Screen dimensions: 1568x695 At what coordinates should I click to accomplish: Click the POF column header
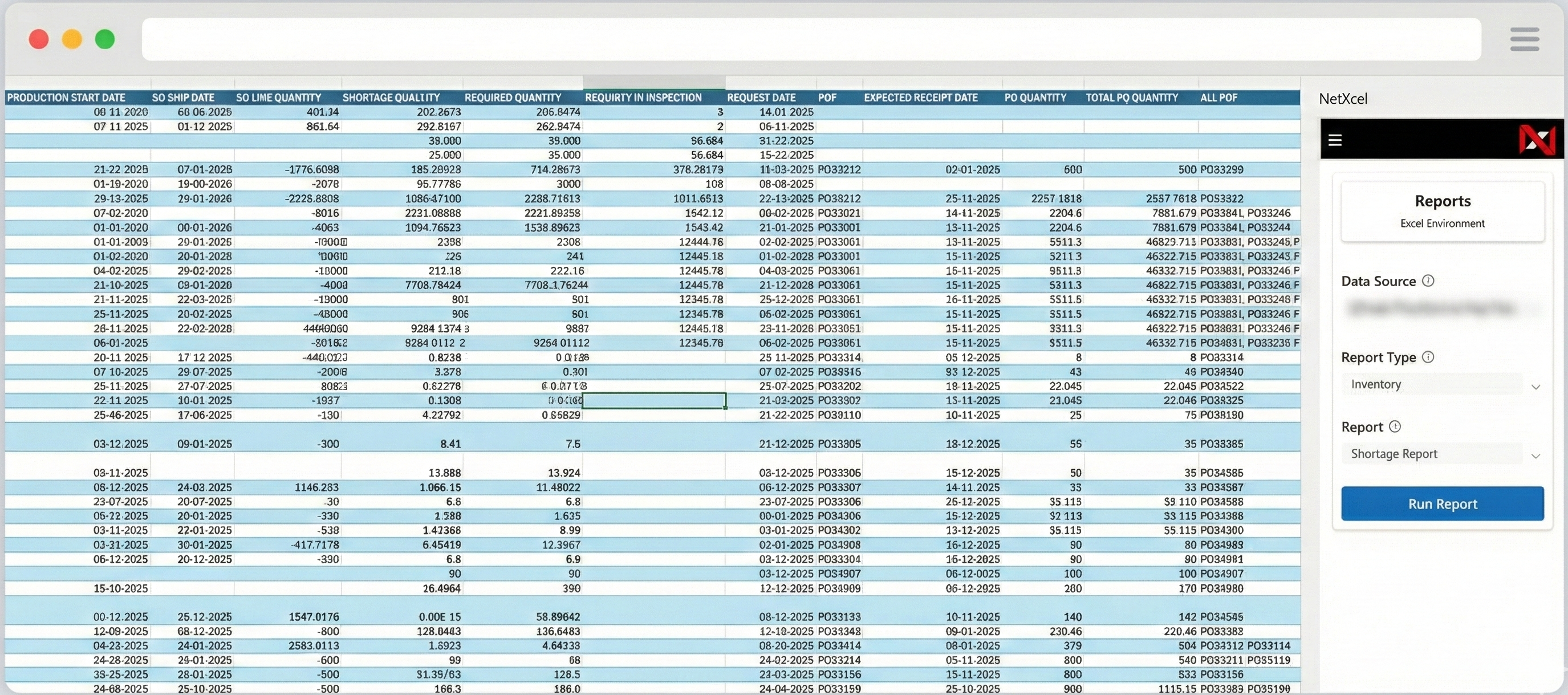(827, 97)
